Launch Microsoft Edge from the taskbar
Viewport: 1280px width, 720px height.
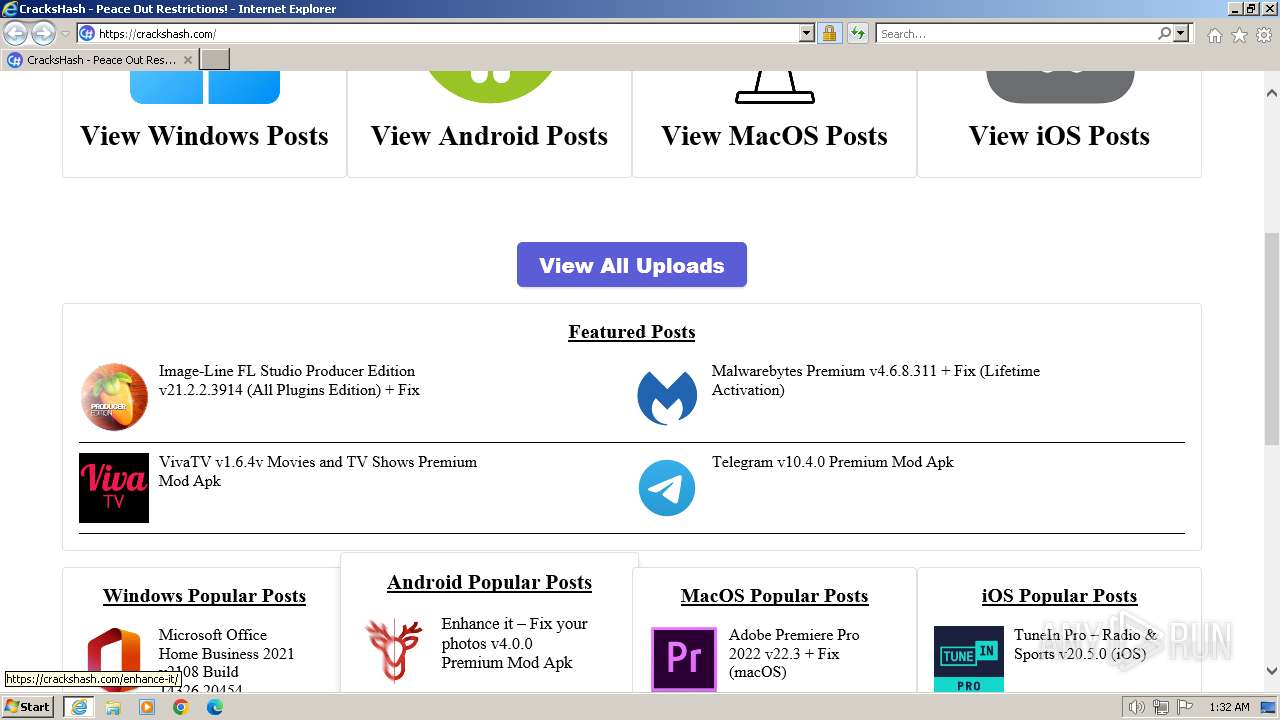[x=215, y=707]
